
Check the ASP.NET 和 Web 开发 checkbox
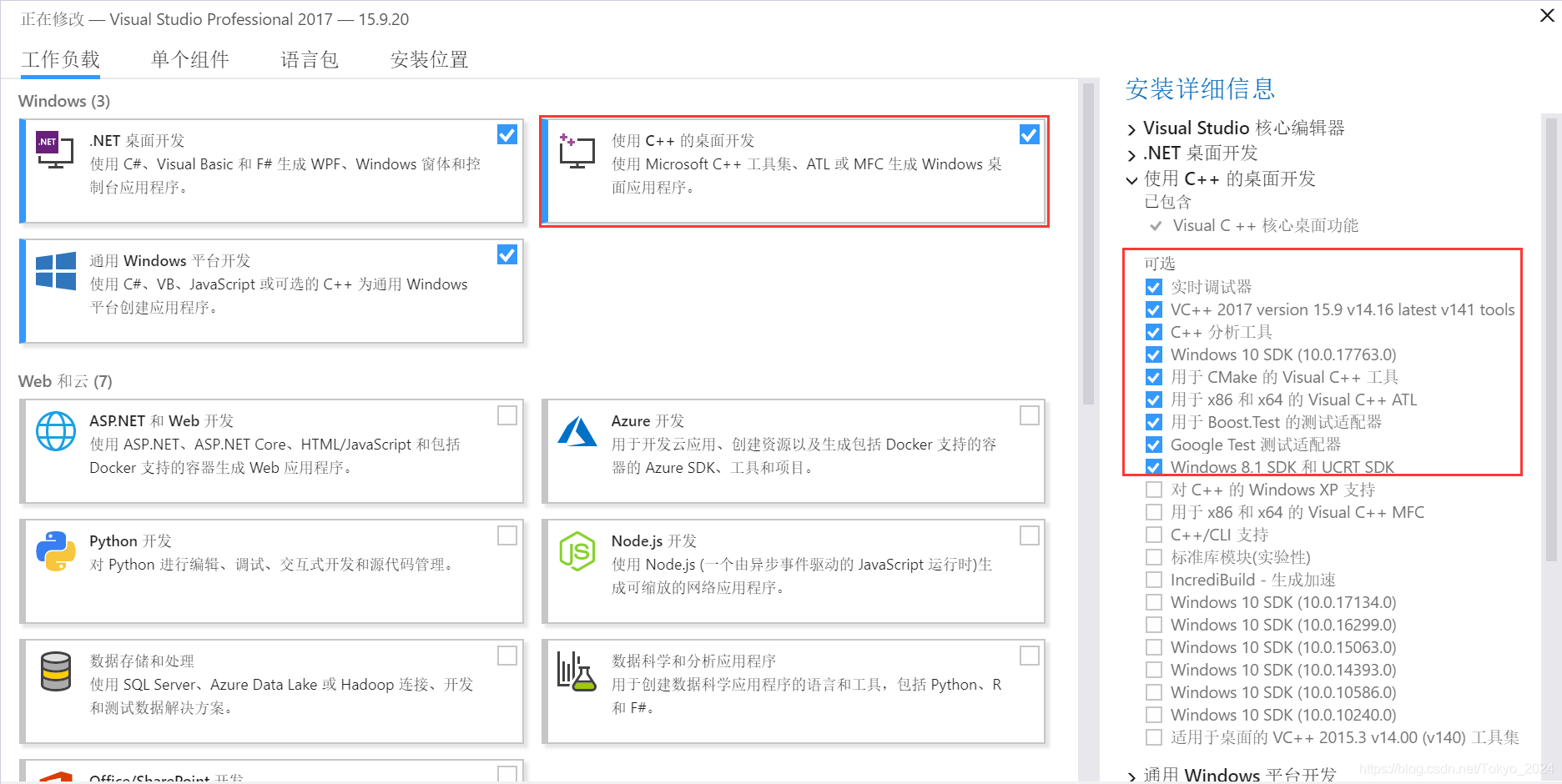pyautogui.click(x=507, y=415)
